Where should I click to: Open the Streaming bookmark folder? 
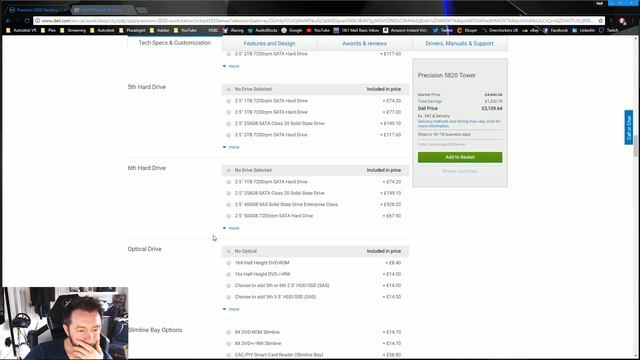(73, 30)
